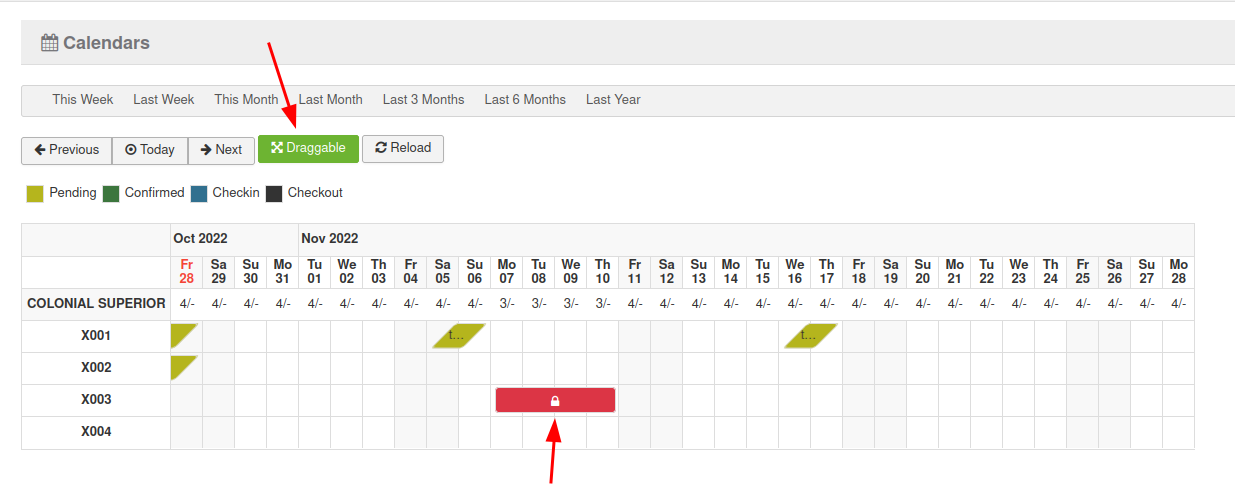
Task: Select the X001 booking starting November 5
Action: click(459, 336)
